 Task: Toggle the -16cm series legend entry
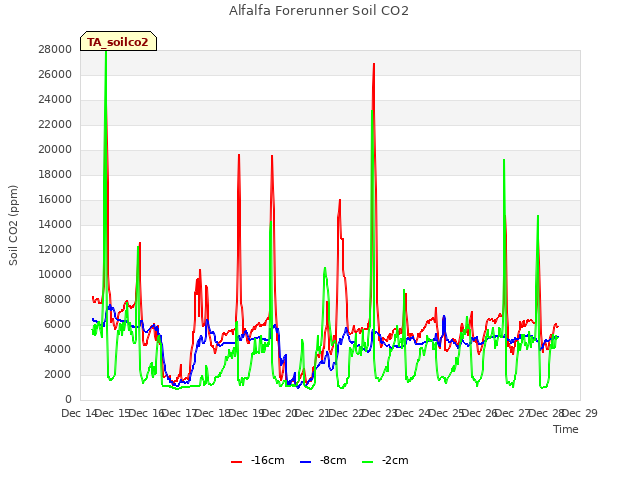(258, 460)
